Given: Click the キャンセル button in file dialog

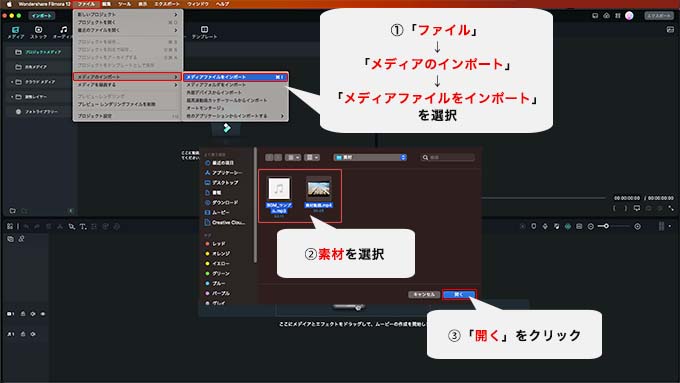Looking at the screenshot, I should (424, 294).
